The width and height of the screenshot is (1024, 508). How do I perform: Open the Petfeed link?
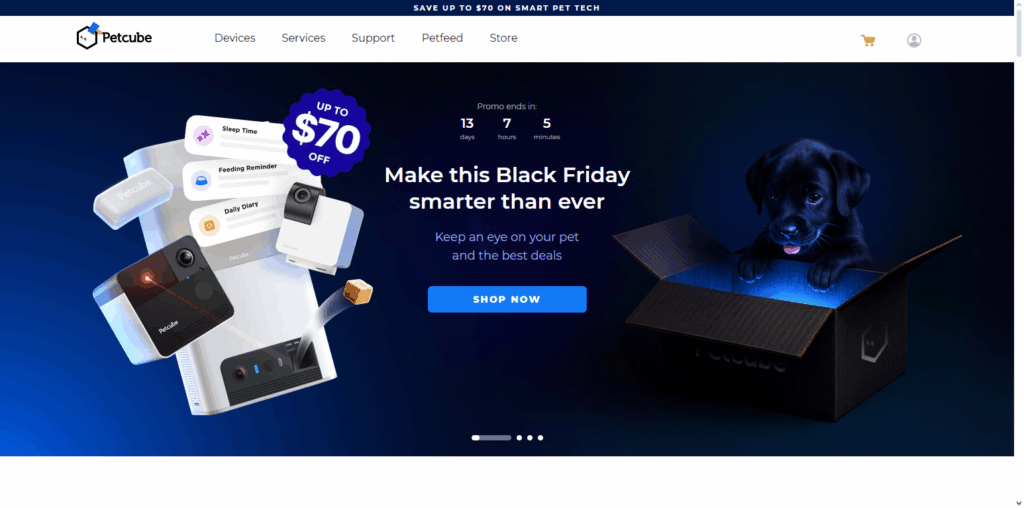pos(442,38)
